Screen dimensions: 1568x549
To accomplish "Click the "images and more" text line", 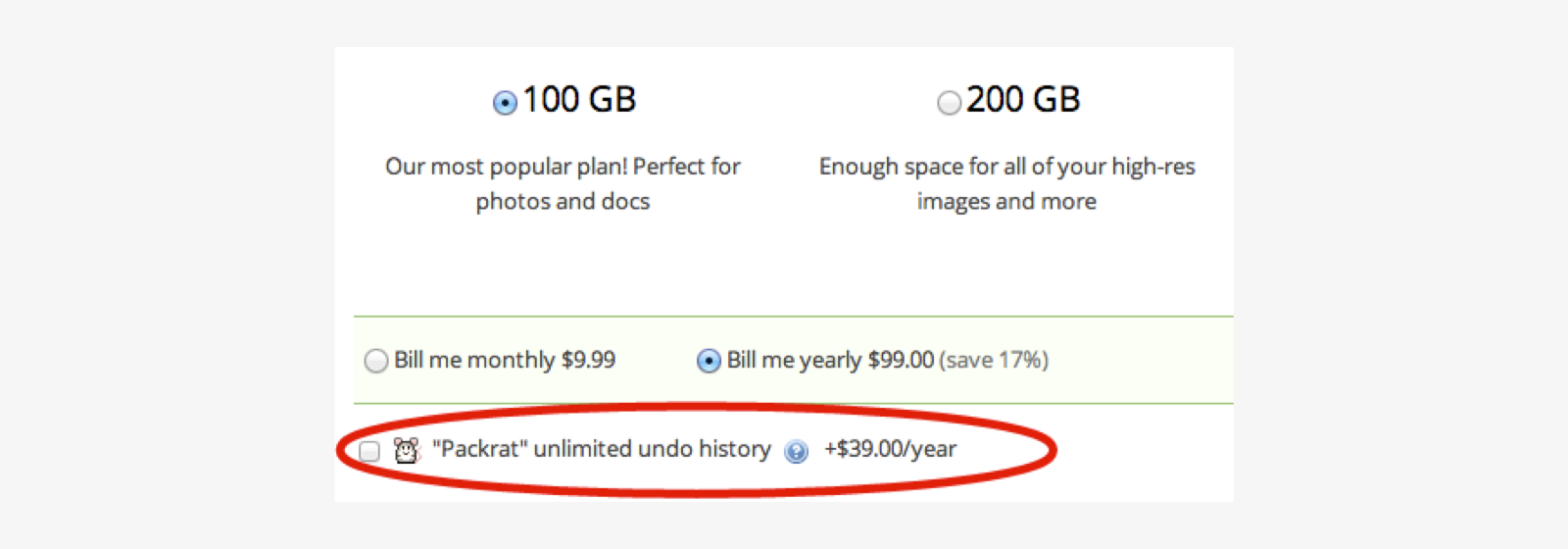I will click(1006, 202).
